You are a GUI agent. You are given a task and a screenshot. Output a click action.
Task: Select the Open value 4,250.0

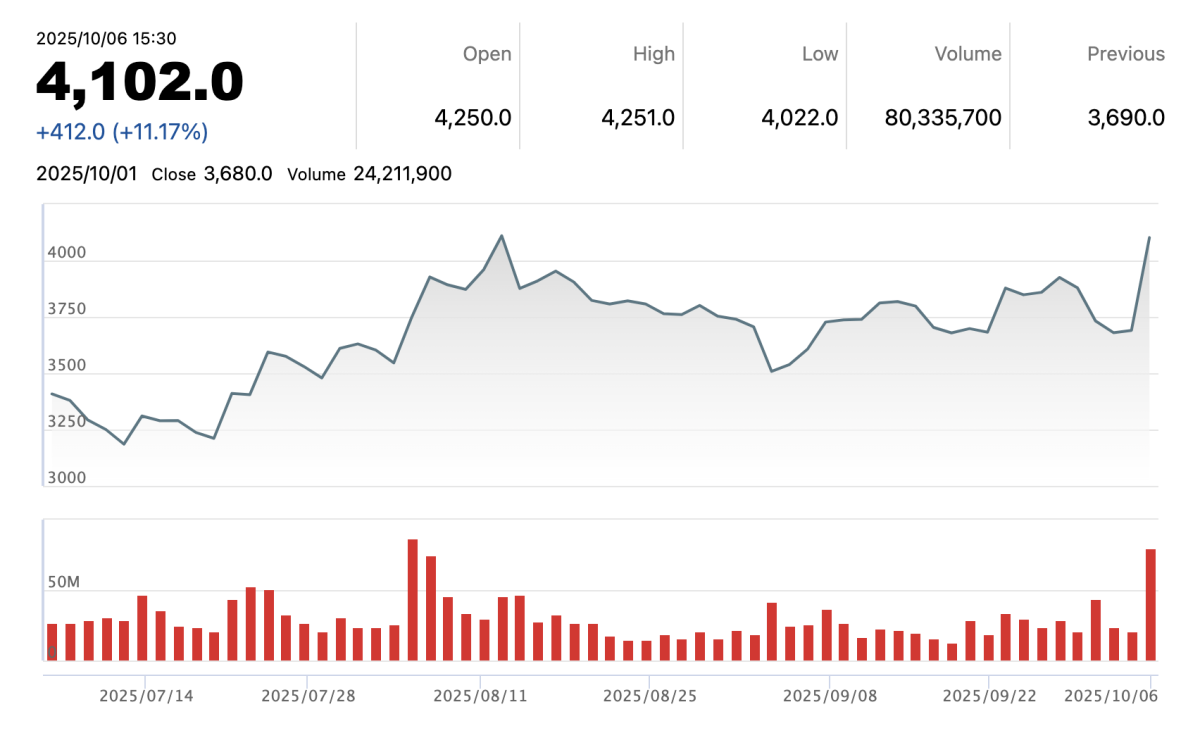[x=472, y=118]
